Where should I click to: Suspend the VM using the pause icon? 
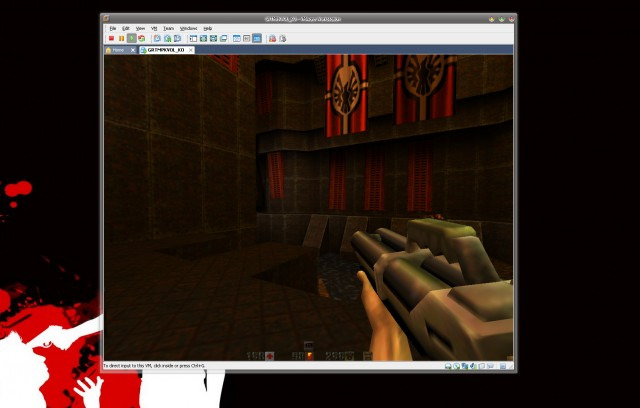(x=121, y=38)
